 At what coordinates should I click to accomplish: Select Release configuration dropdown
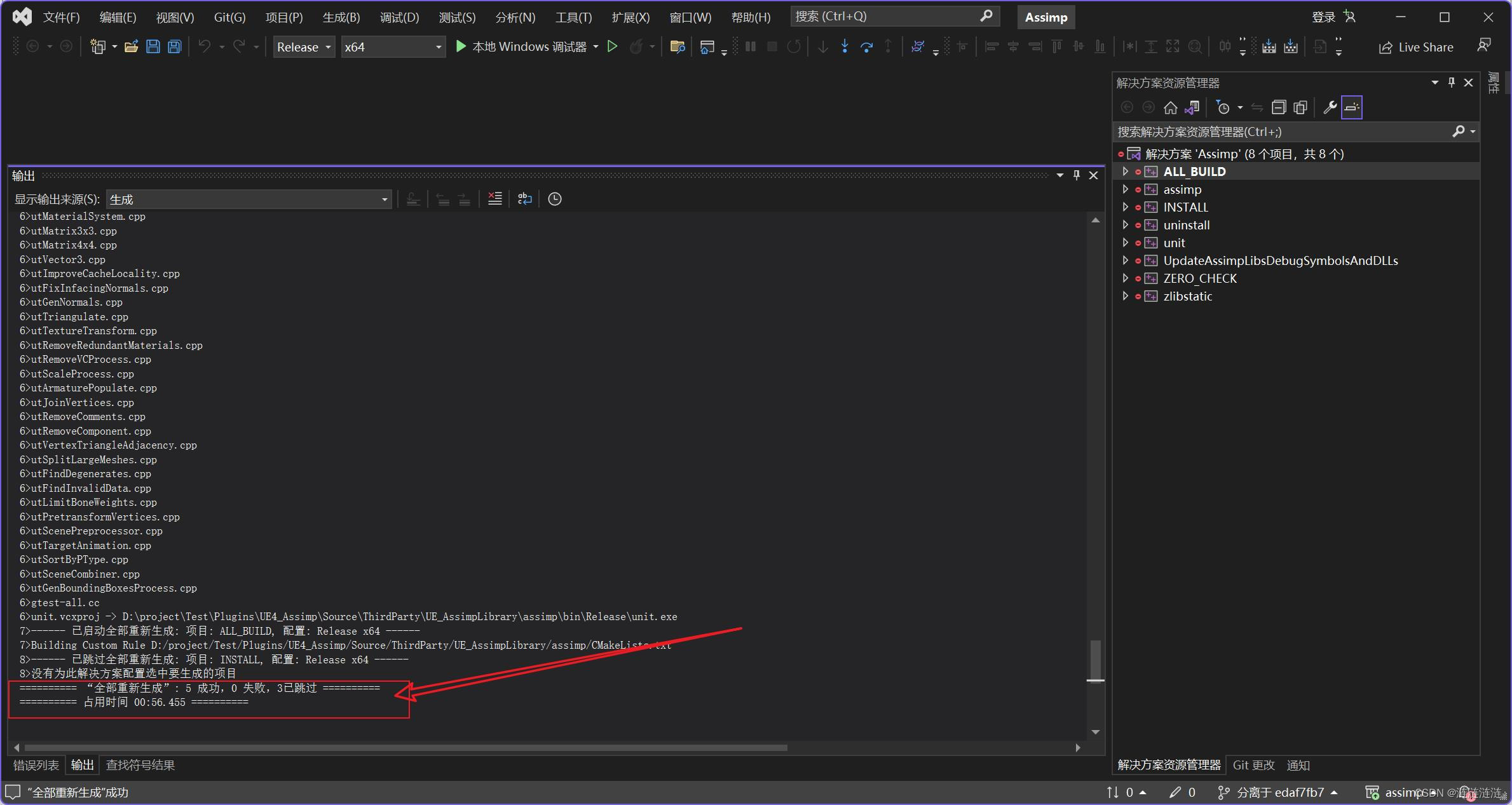(305, 47)
